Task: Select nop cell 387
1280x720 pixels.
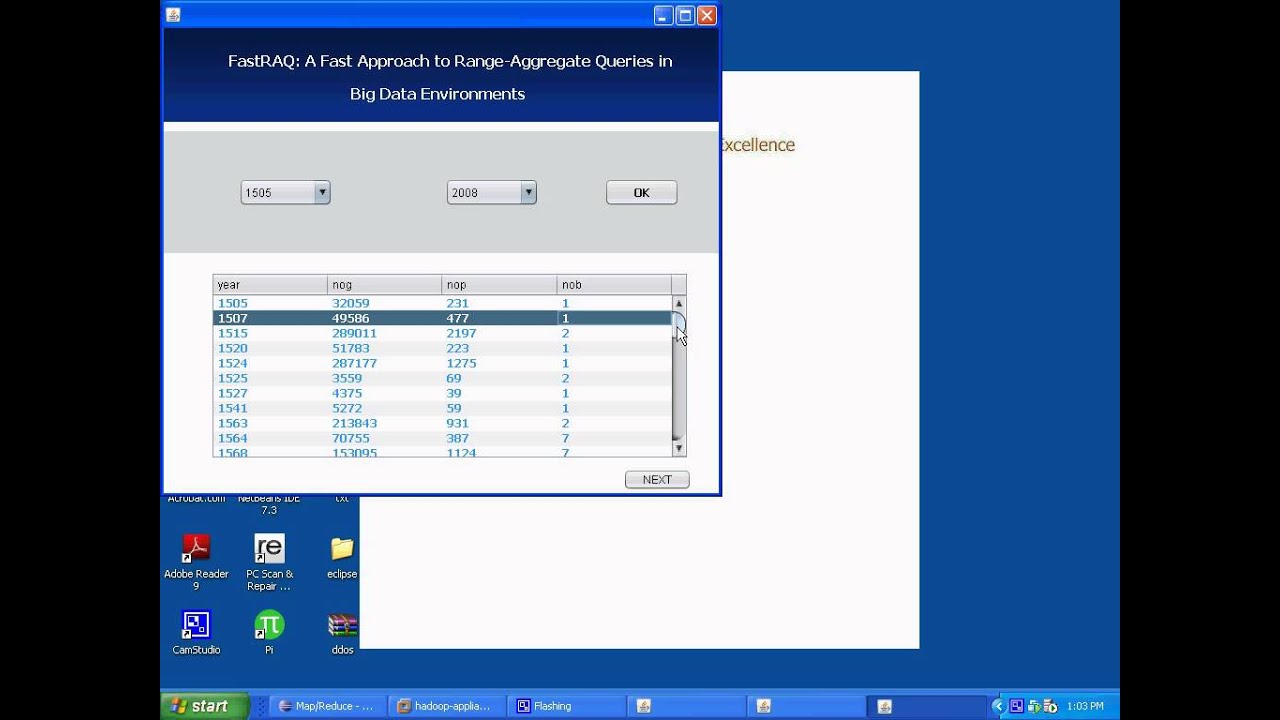Action: tap(499, 438)
